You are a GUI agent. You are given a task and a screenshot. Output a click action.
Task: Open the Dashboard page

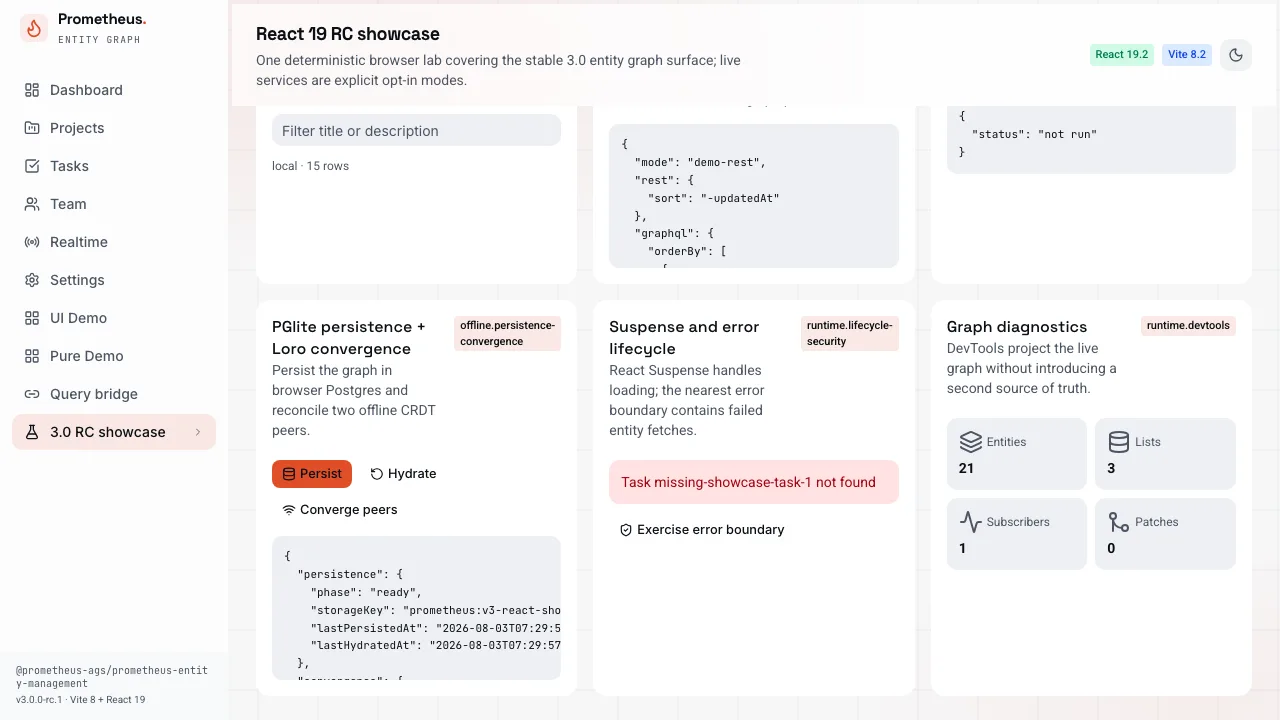tap(114, 90)
